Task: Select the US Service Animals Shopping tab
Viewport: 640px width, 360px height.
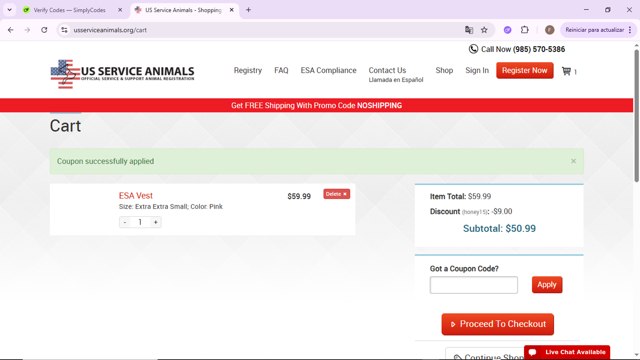Action: 183,10
